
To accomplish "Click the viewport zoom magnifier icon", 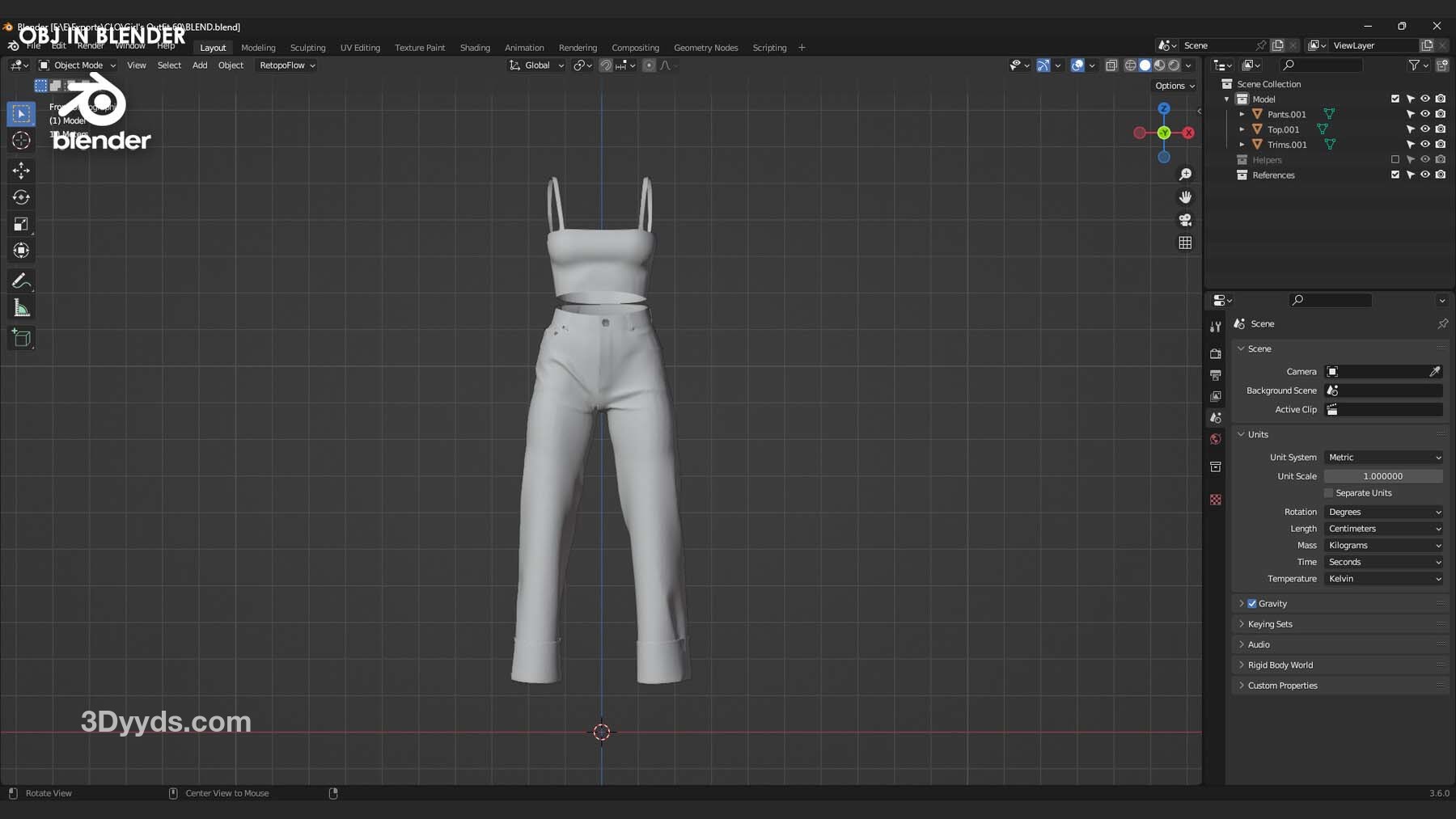I will (1185, 175).
